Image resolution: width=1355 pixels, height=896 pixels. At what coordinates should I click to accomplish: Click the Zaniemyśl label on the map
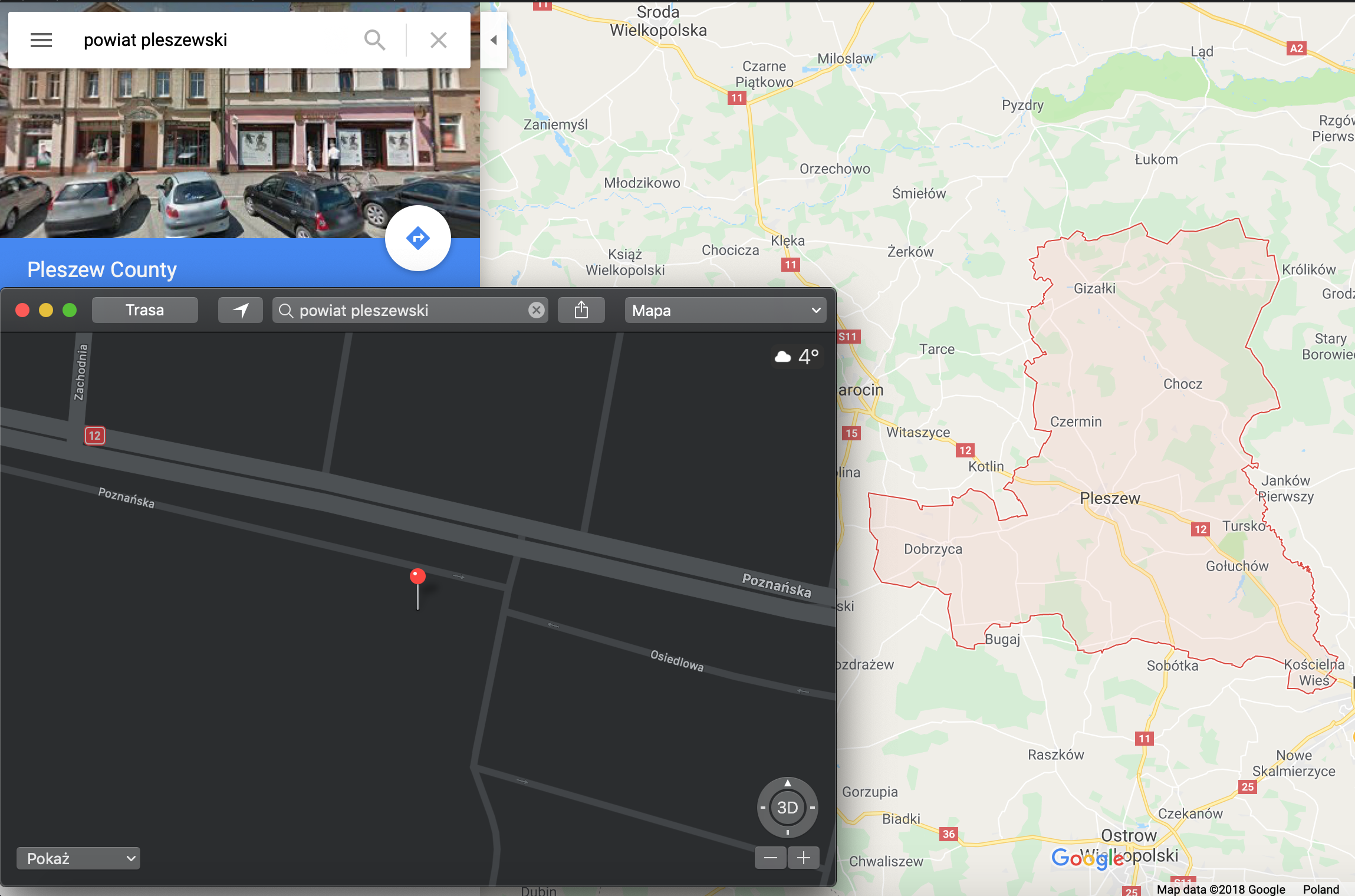(555, 124)
